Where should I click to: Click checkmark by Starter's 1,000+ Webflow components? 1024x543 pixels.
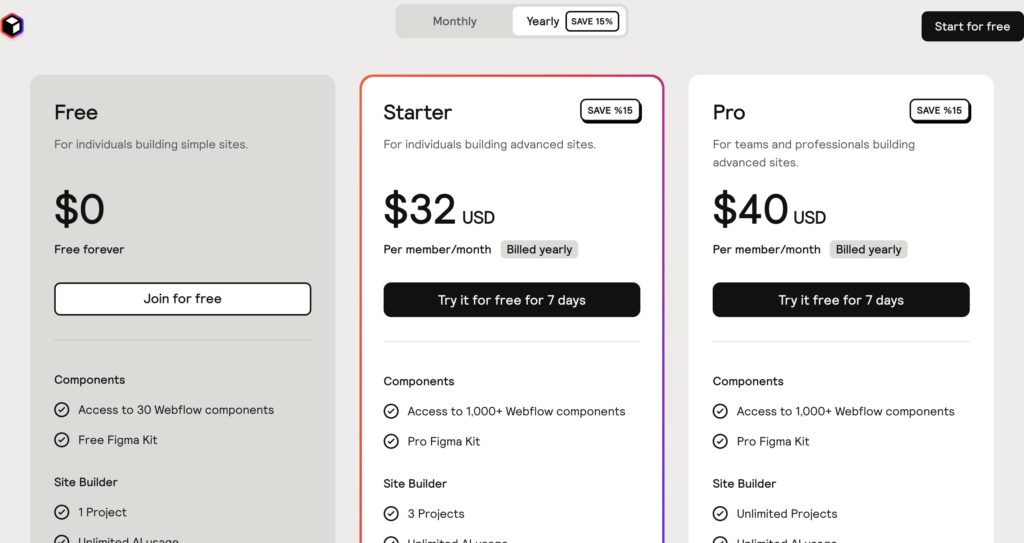[391, 411]
